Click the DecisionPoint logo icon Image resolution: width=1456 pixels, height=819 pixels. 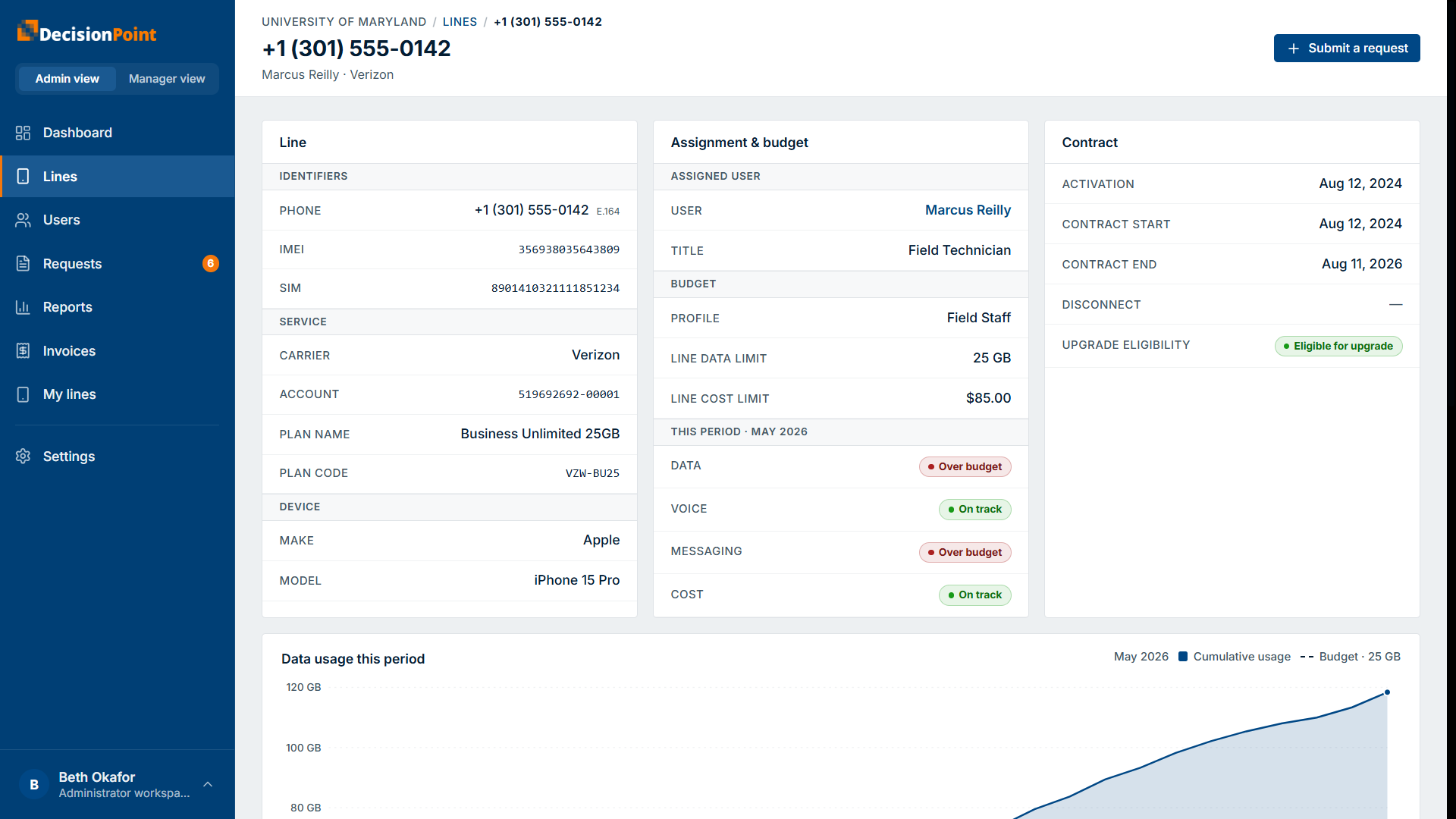(x=27, y=31)
